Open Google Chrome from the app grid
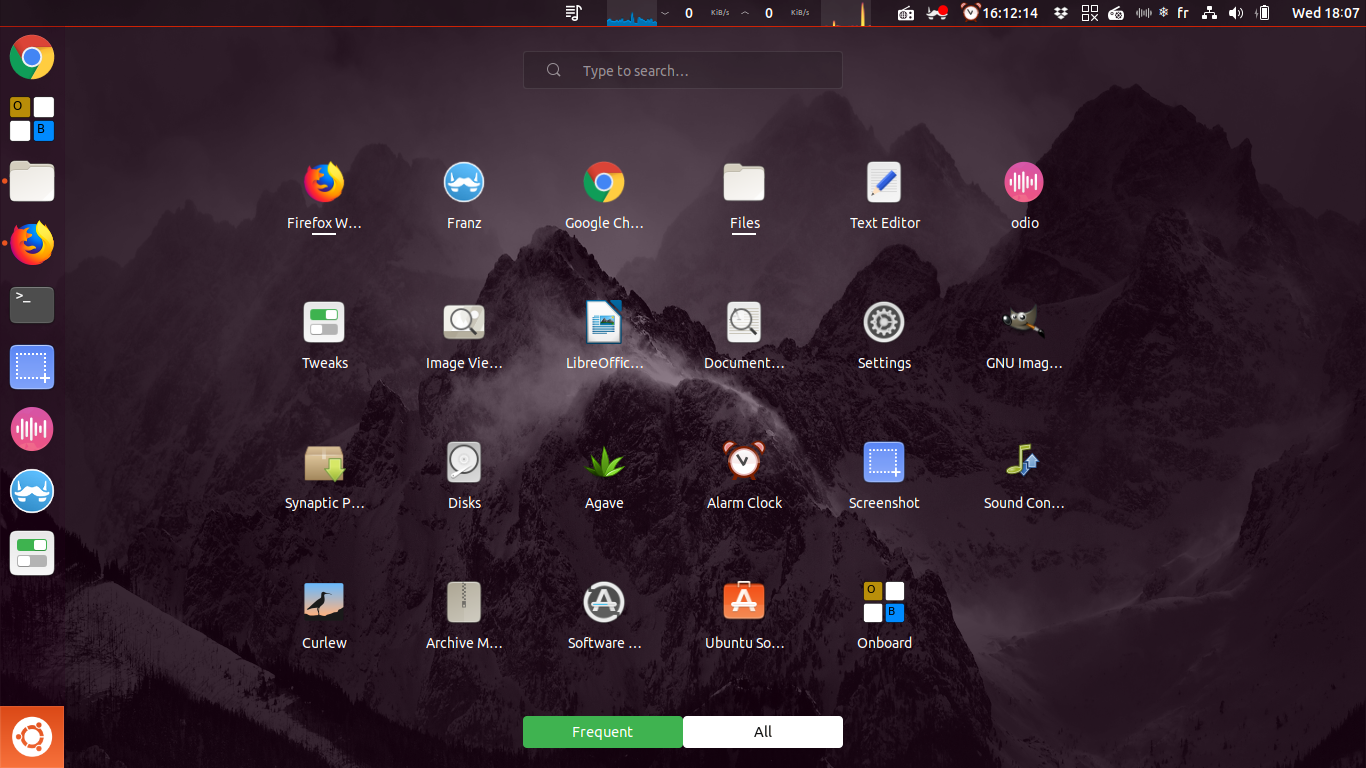This screenshot has height=768, width=1366. click(604, 196)
